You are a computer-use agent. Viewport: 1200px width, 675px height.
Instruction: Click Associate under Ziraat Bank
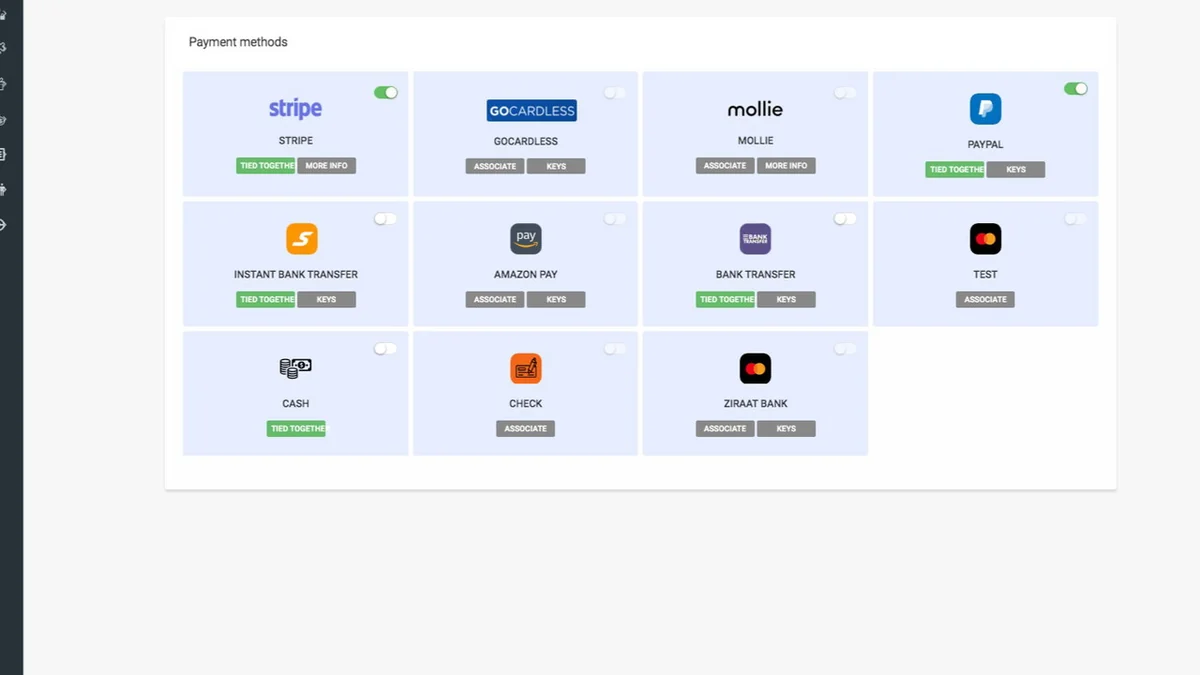click(x=725, y=429)
